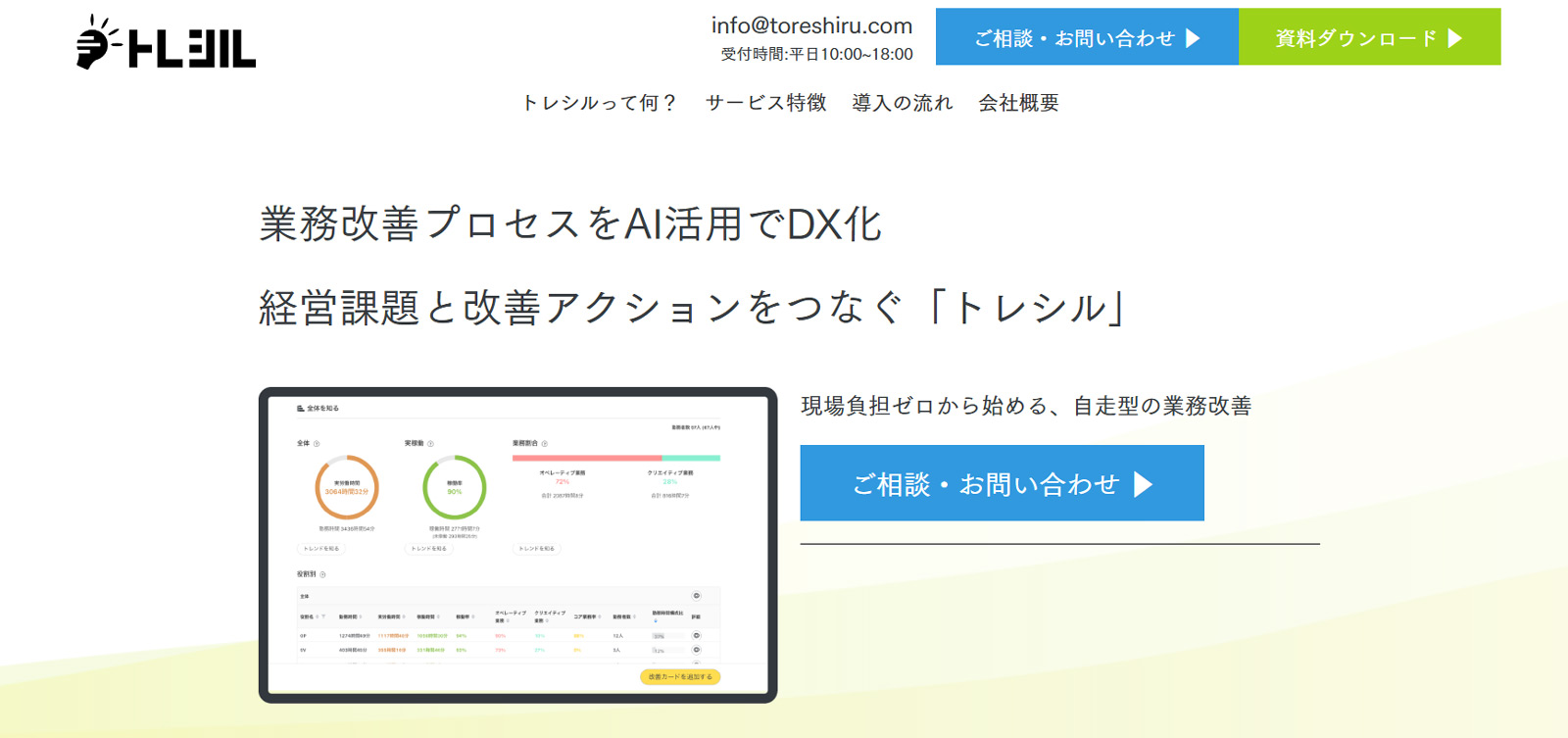The height and width of the screenshot is (738, 1568).
Task: Click the detail eye icon in the OP row
Action: pyautogui.click(x=697, y=635)
